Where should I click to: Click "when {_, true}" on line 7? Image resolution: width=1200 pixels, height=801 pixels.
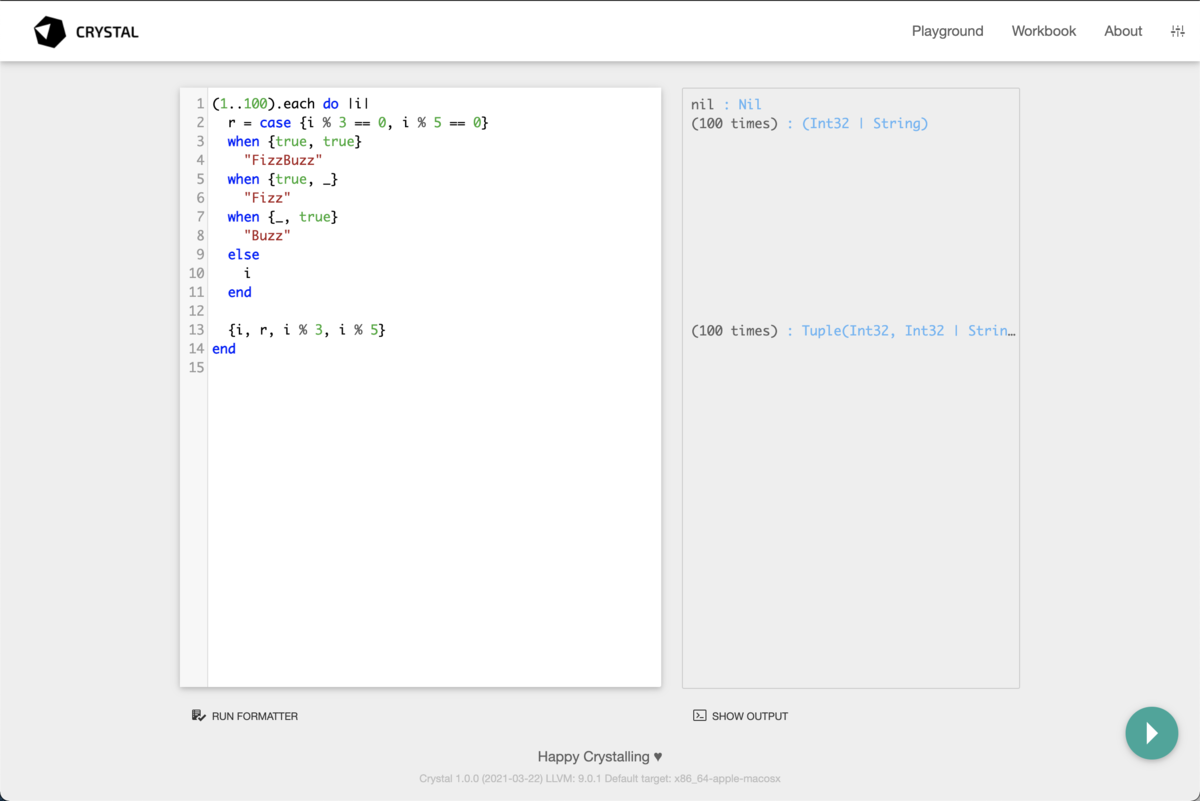283,216
